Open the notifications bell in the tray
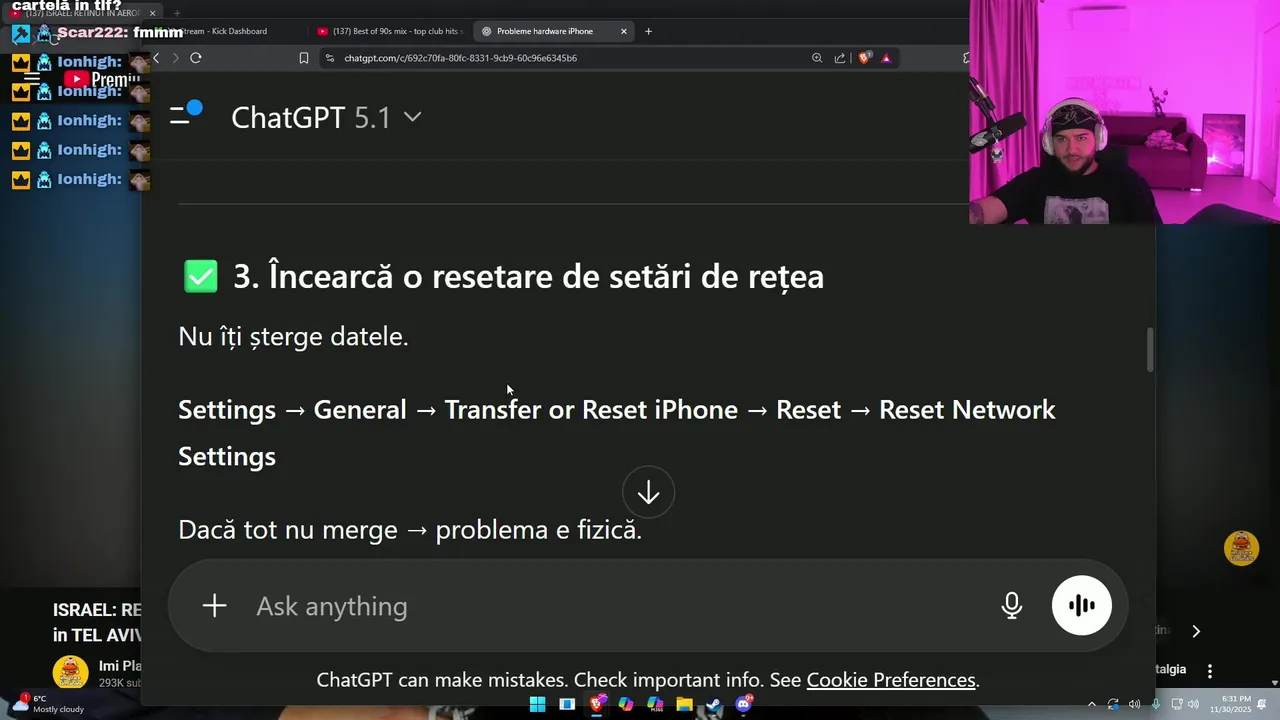This screenshot has width=1280, height=720. (1262, 704)
